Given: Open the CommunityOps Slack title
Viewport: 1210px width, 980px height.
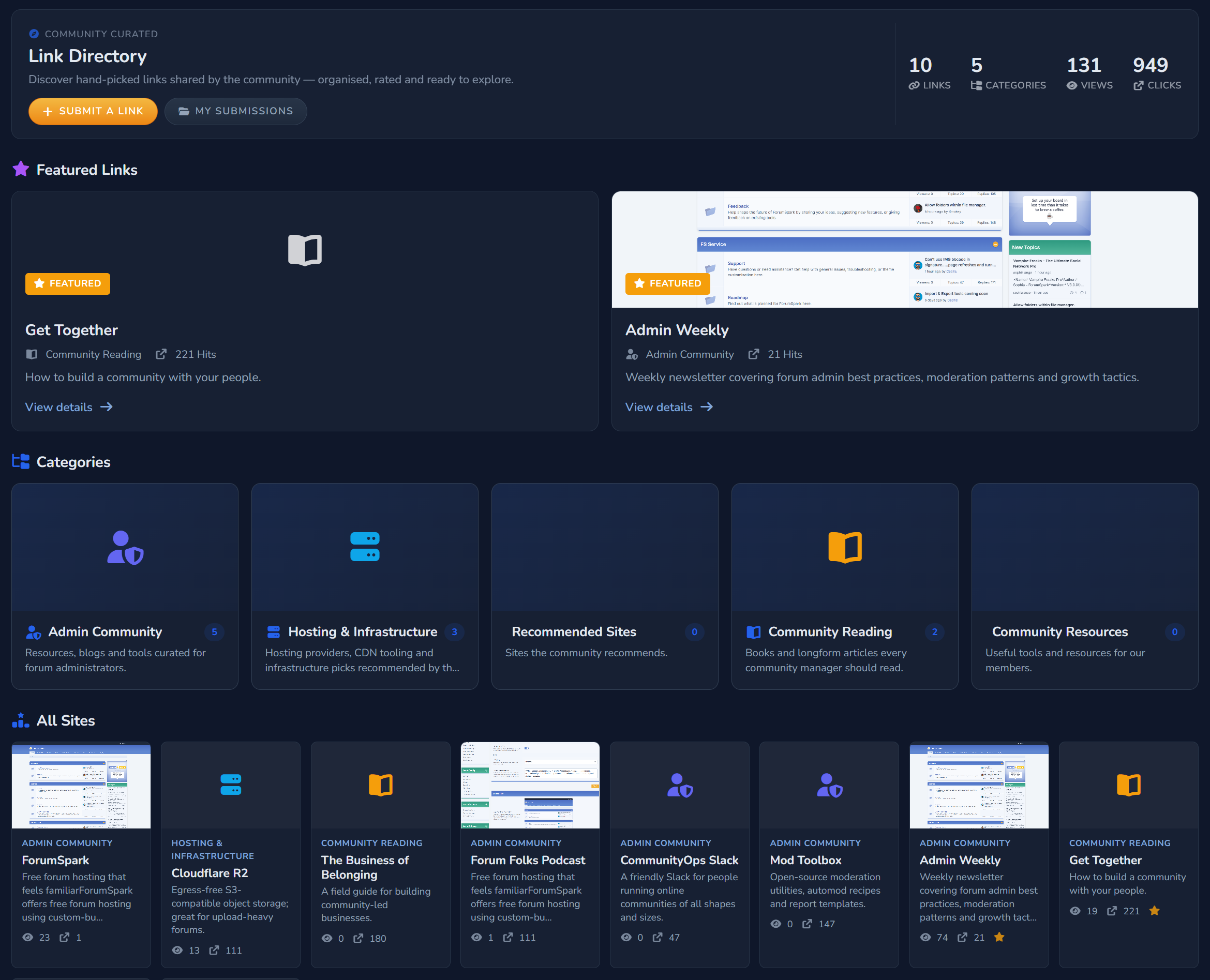Looking at the screenshot, I should click(x=679, y=860).
